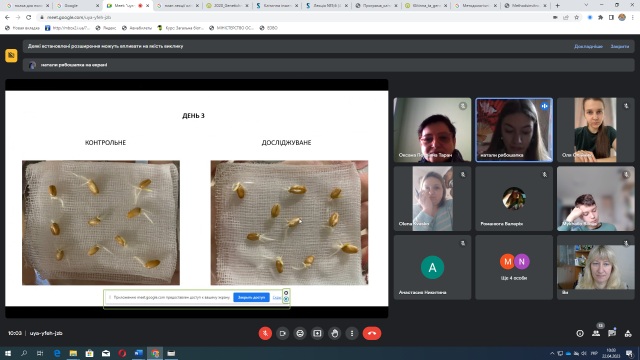Open Microsoft Edge from the taskbar
640x360 pixels.
[57, 353]
